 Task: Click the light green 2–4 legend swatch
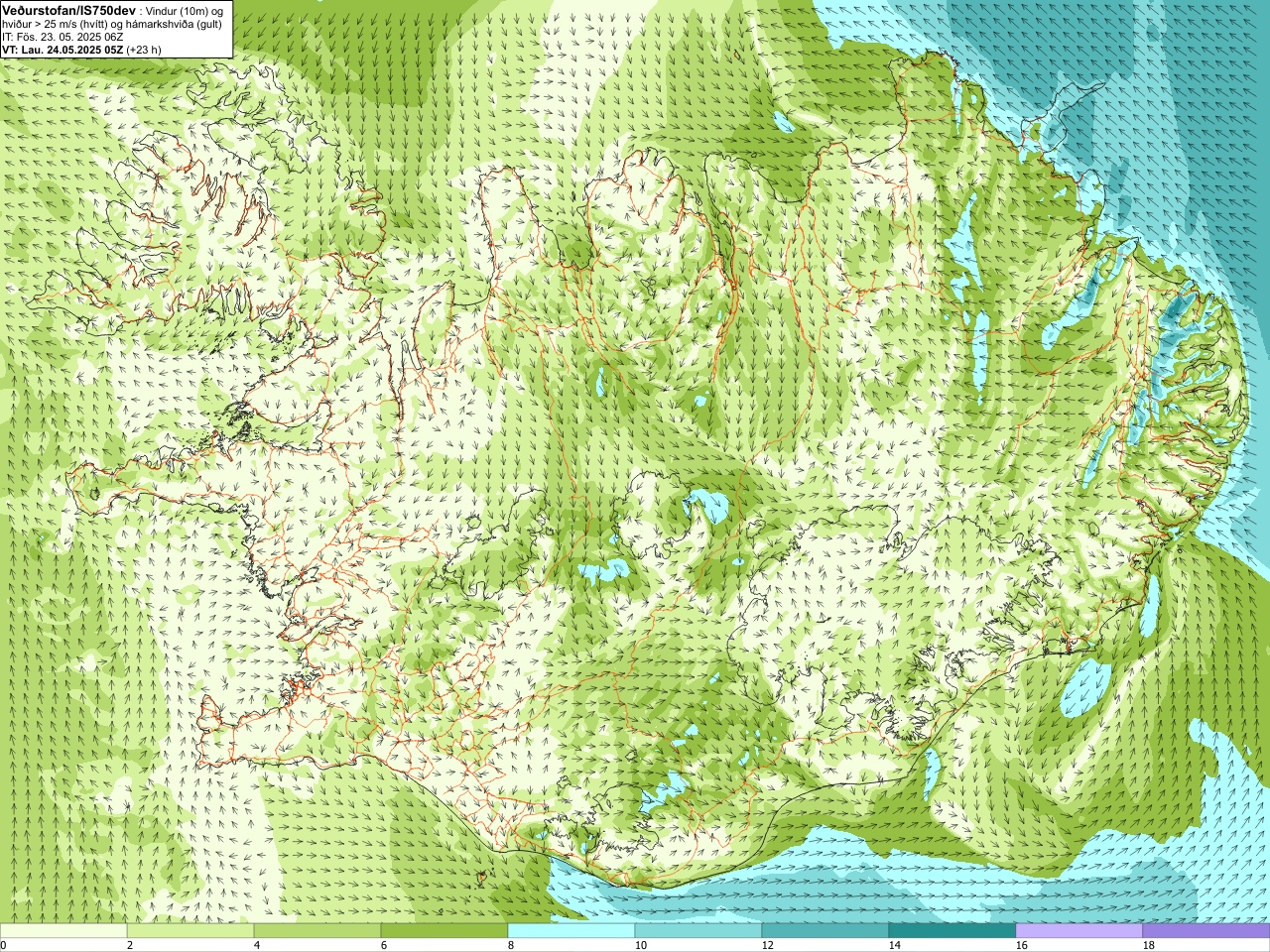[190, 931]
